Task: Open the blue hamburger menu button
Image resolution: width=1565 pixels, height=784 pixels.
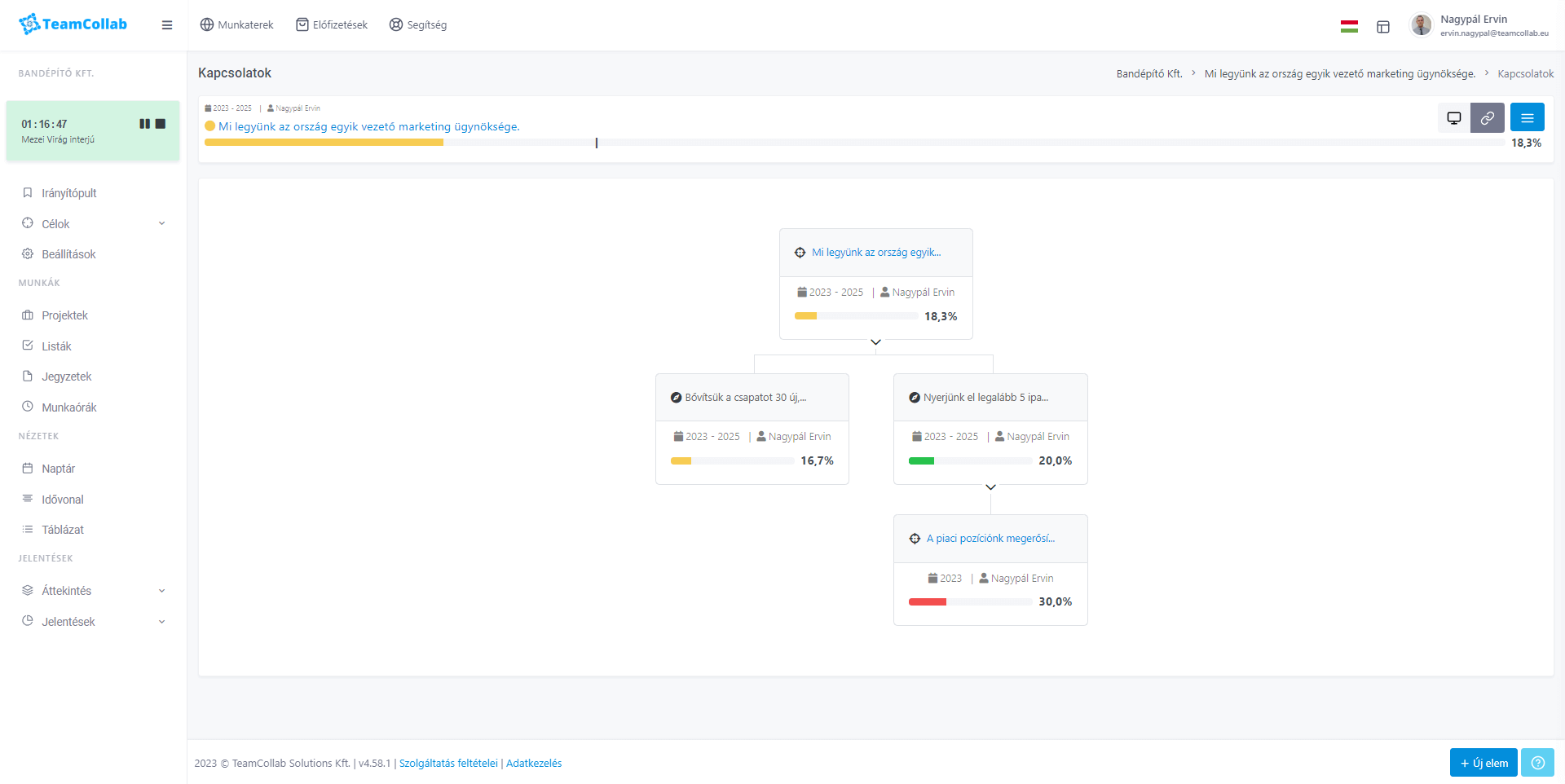Action: coord(1528,118)
